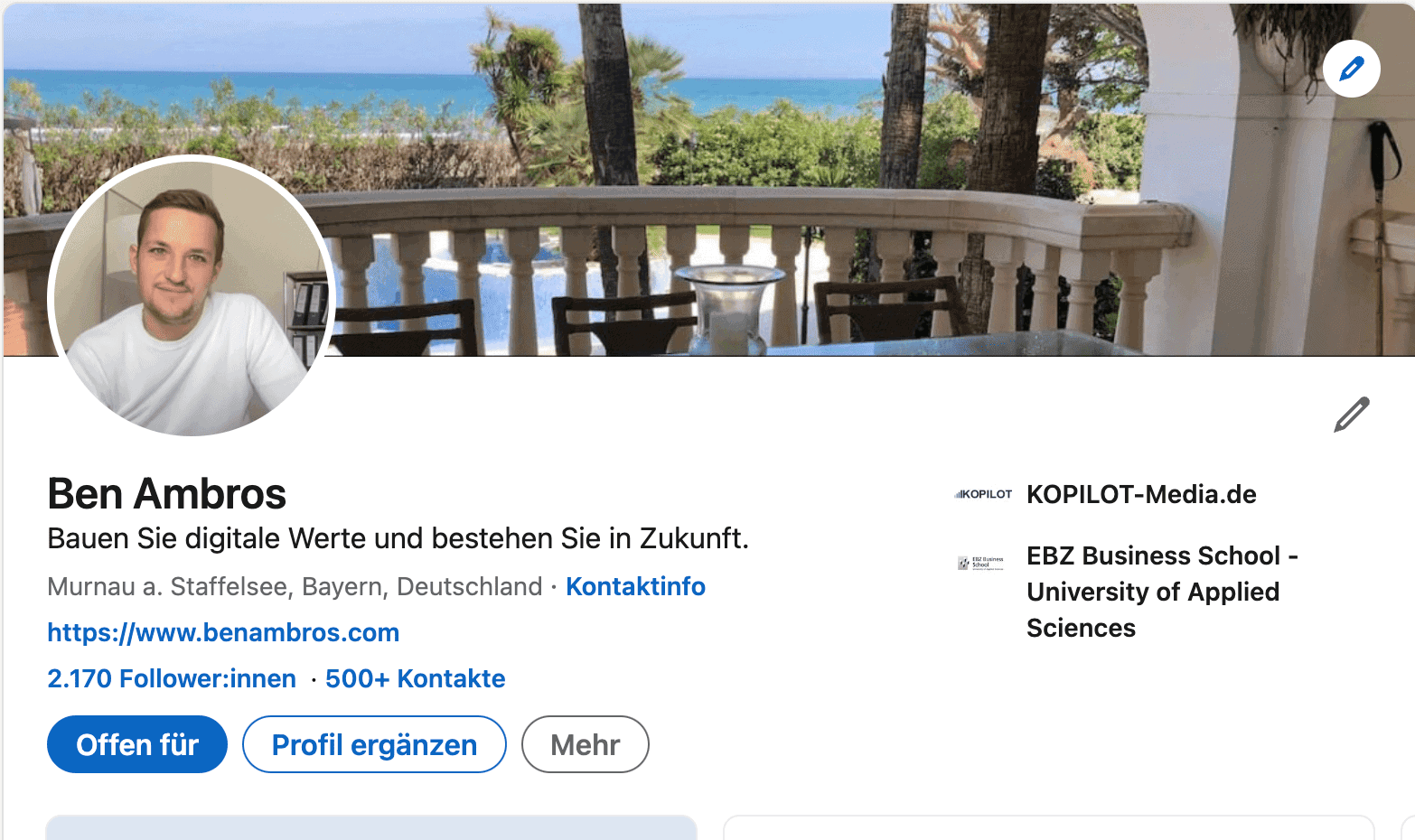Select the EBZ Business School logo icon

[x=981, y=563]
